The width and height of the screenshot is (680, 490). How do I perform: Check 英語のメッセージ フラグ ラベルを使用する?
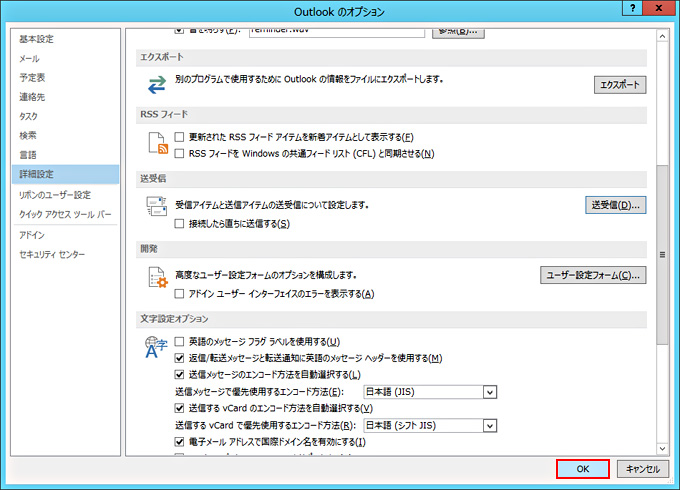(180, 342)
